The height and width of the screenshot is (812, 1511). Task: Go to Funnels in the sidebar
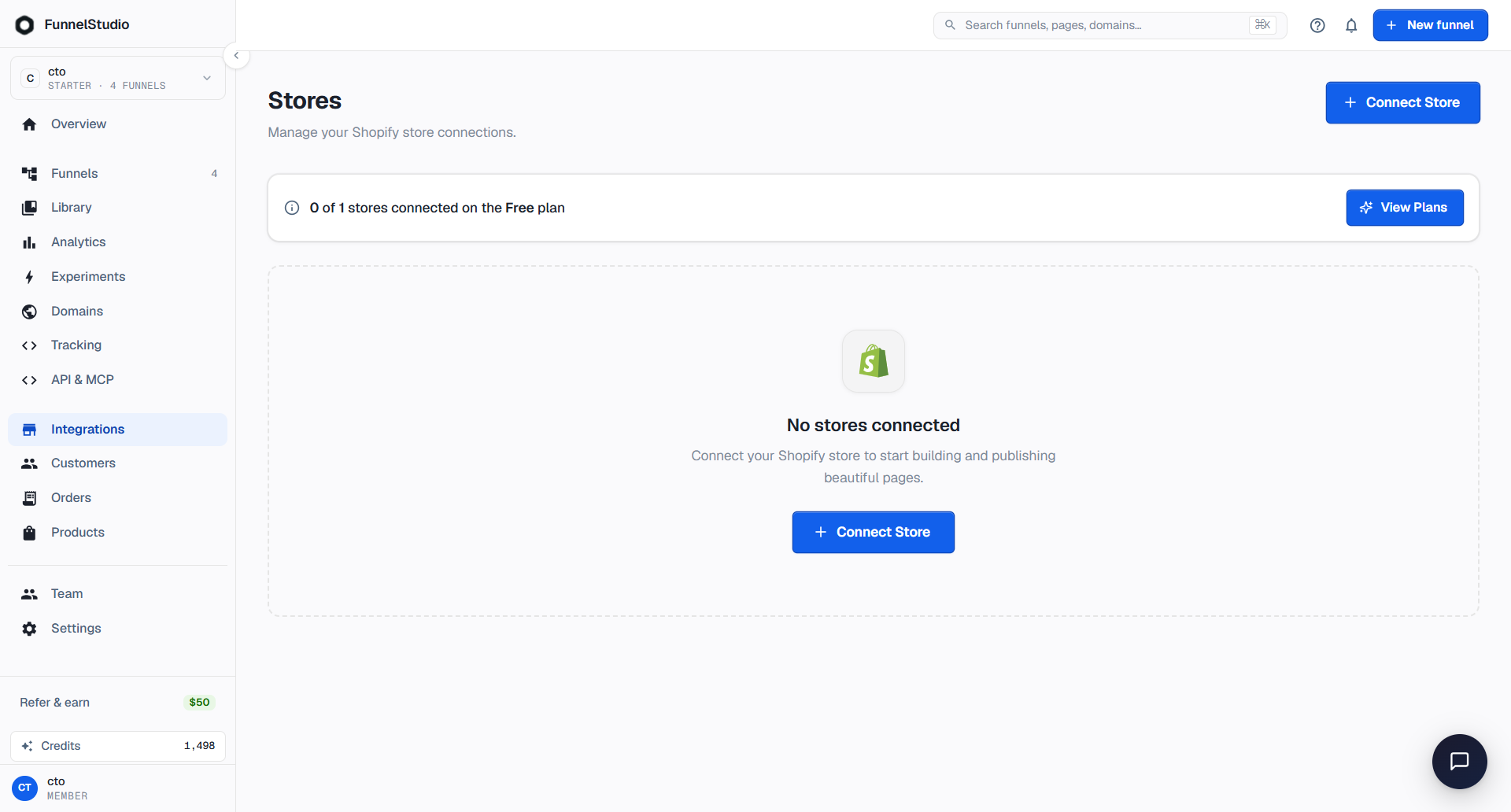coord(118,174)
